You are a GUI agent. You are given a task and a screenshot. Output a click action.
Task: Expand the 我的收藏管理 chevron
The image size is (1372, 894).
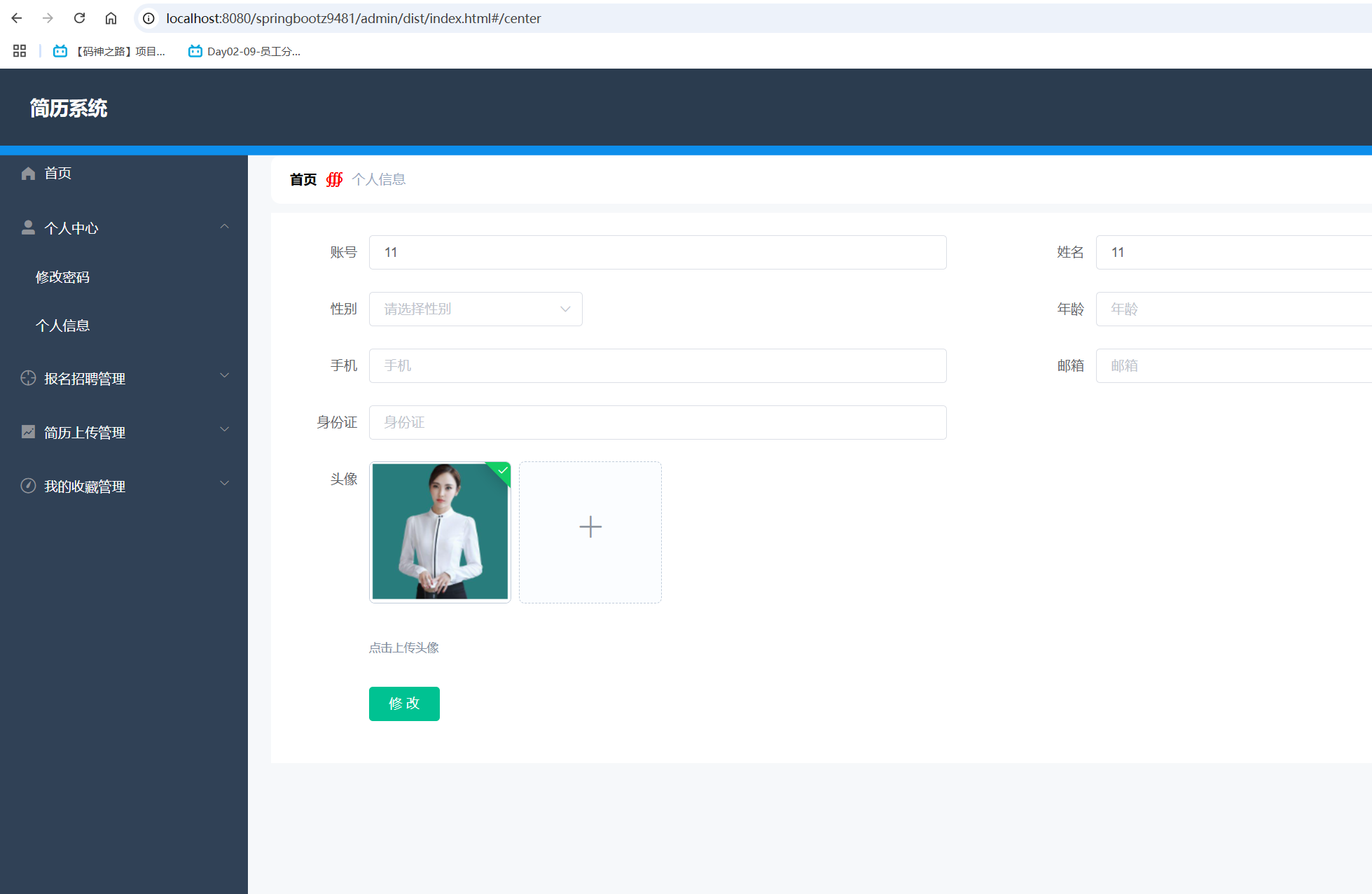tap(224, 483)
